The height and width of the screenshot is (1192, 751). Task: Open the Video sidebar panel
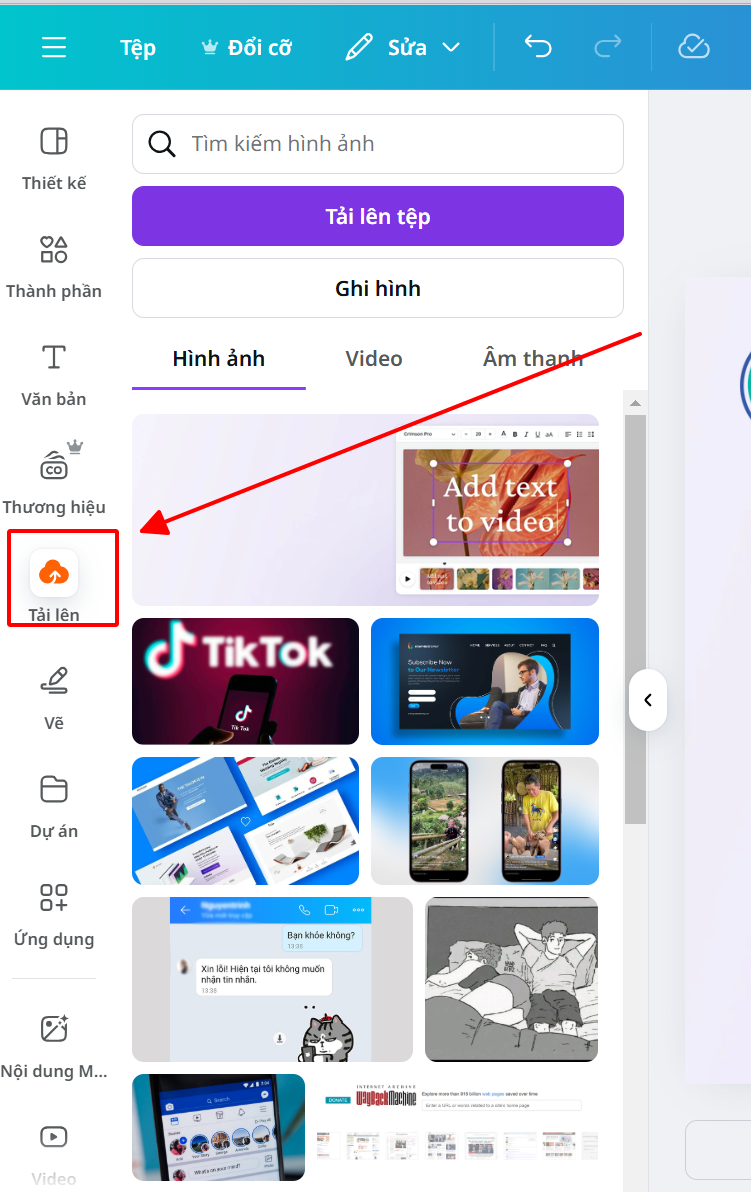point(54,1155)
